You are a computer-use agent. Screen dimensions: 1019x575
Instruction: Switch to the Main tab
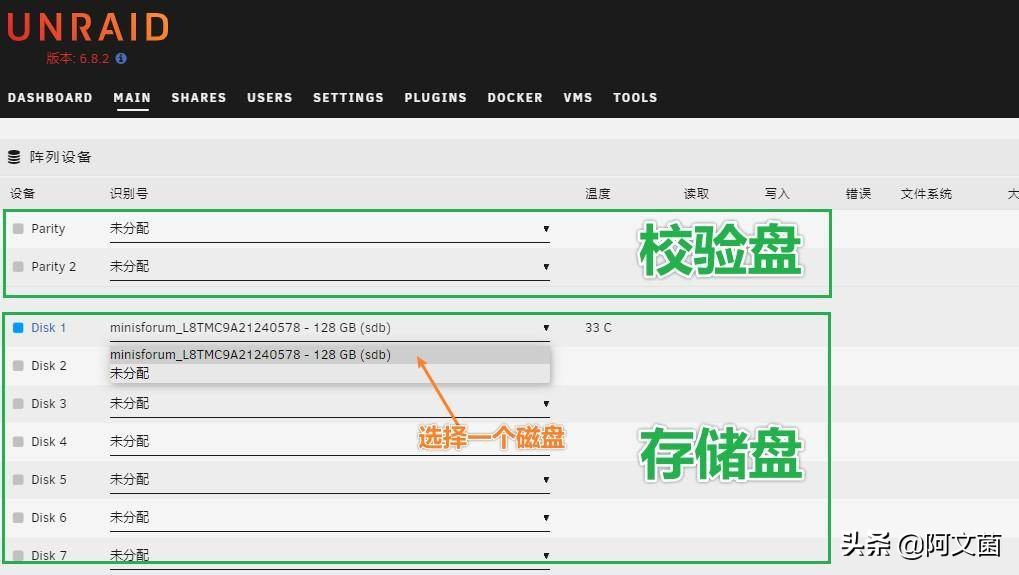coord(132,97)
